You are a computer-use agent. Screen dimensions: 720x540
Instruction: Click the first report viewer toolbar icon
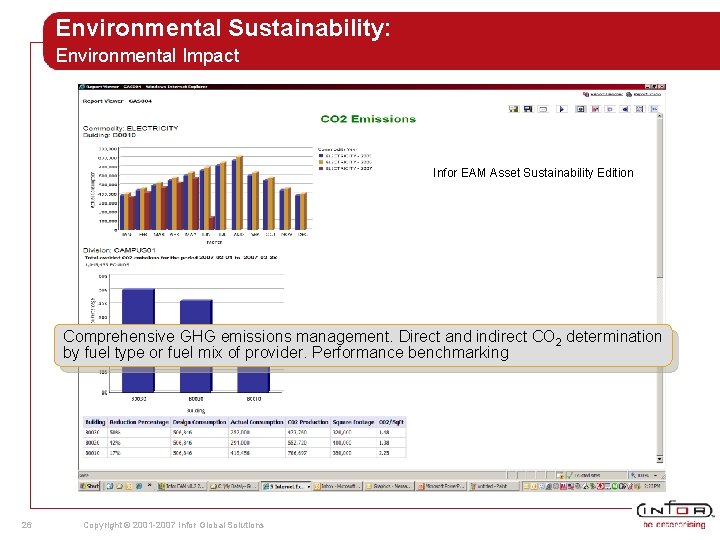tap(513, 109)
